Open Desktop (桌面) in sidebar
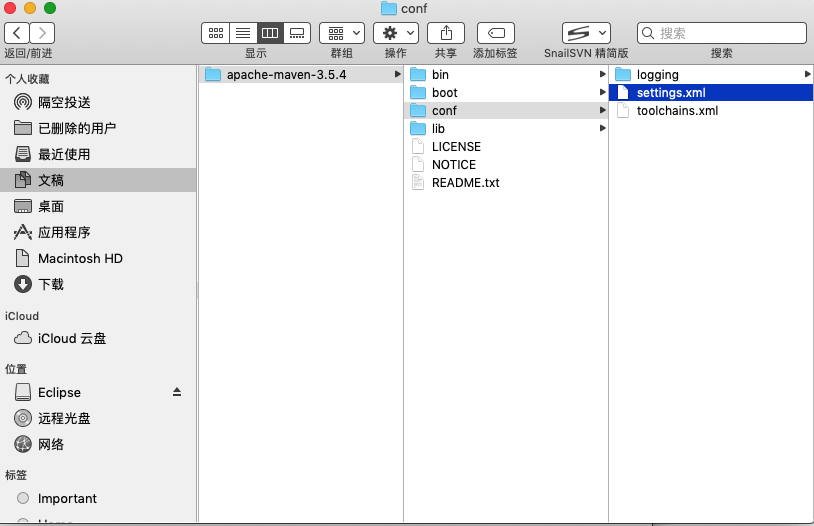The width and height of the screenshot is (814, 526). pyautogui.click(x=99, y=206)
